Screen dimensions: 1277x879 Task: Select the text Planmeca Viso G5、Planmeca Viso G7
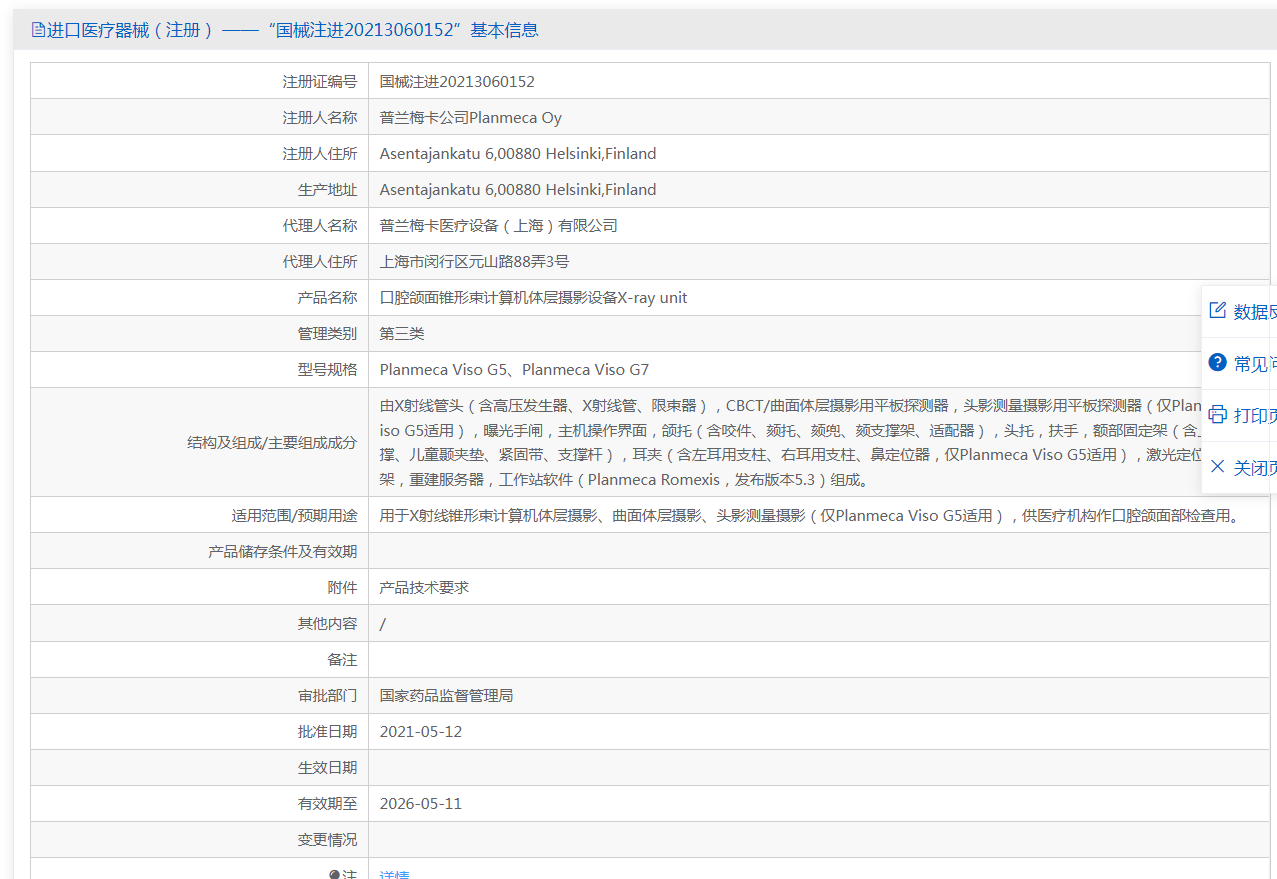click(514, 369)
